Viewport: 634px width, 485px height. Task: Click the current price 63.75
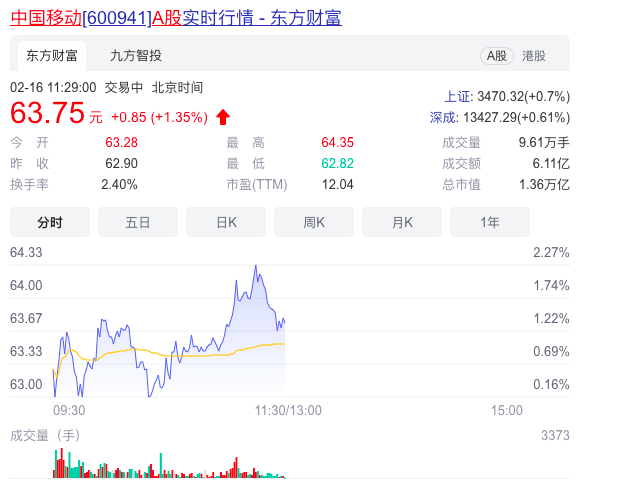point(47,113)
